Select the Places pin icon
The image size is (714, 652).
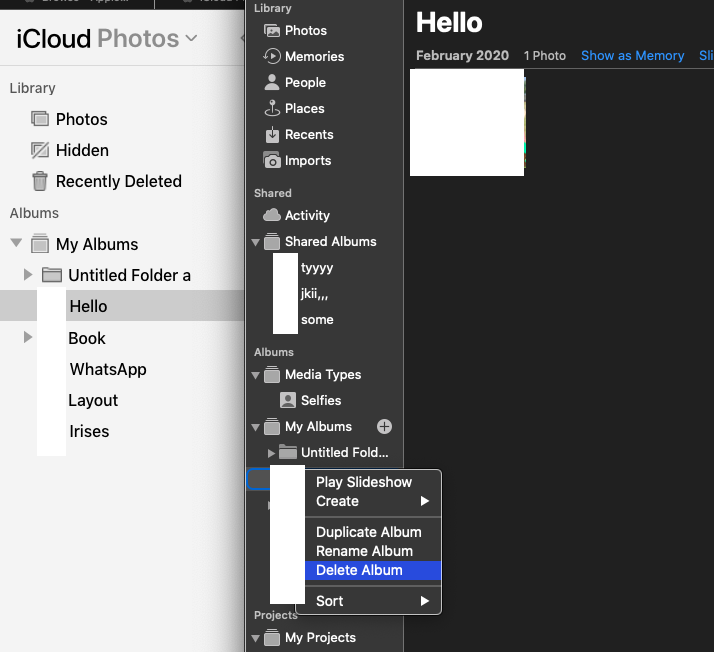click(x=272, y=108)
